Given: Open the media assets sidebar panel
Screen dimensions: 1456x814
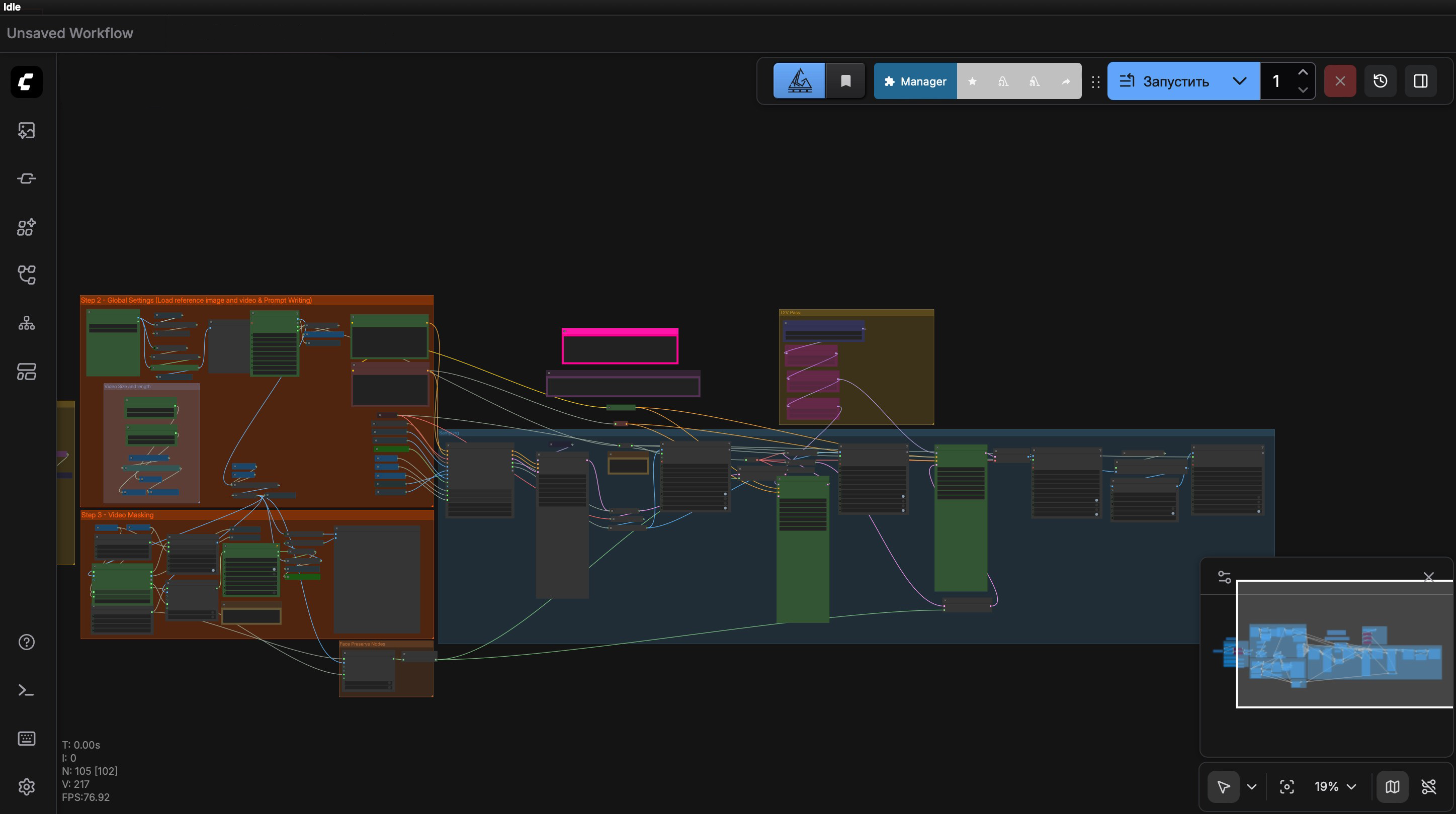Looking at the screenshot, I should pos(27,131).
